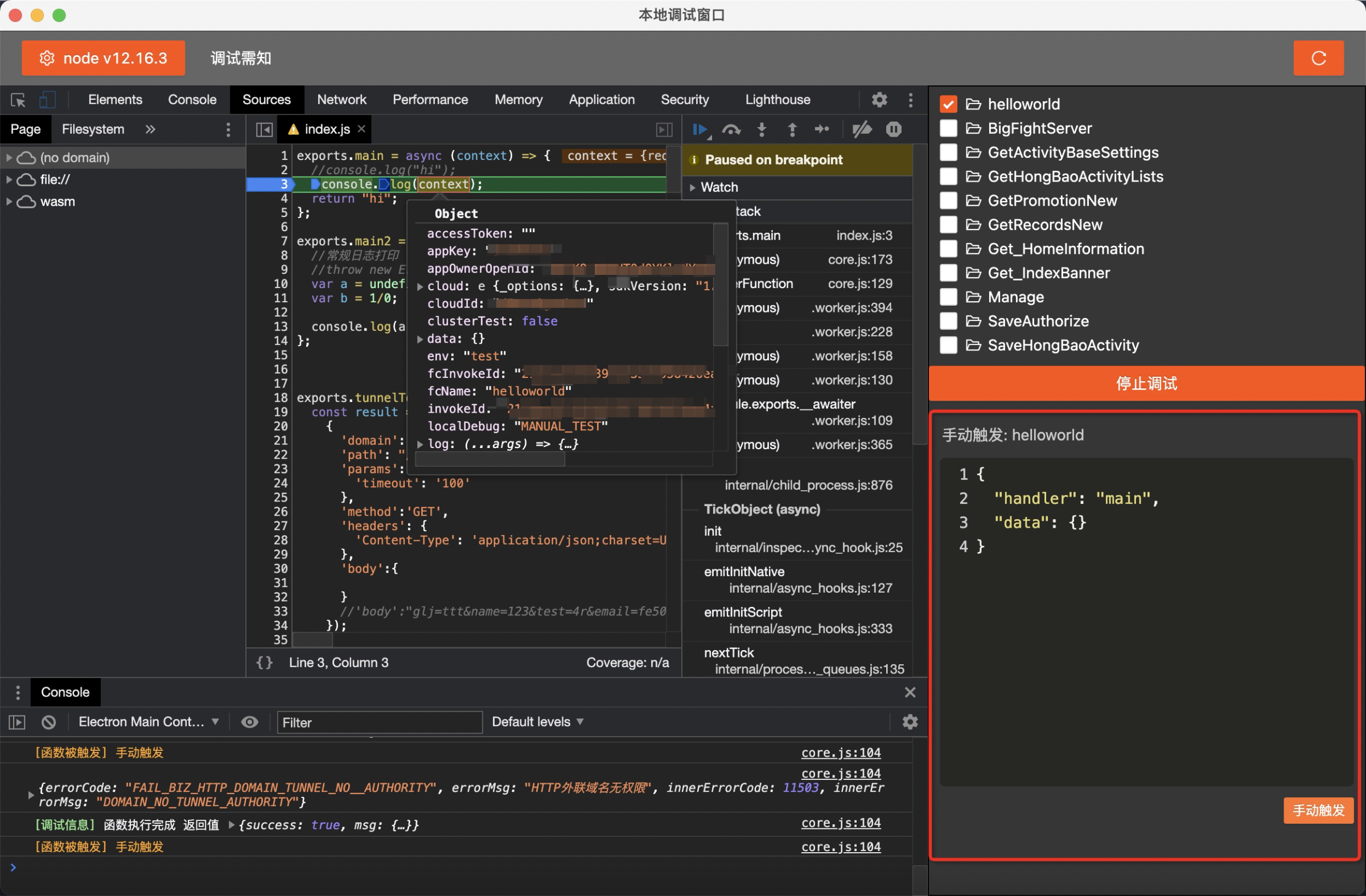Open the Performance tab
This screenshot has height=896, width=1366.
pyautogui.click(x=430, y=100)
